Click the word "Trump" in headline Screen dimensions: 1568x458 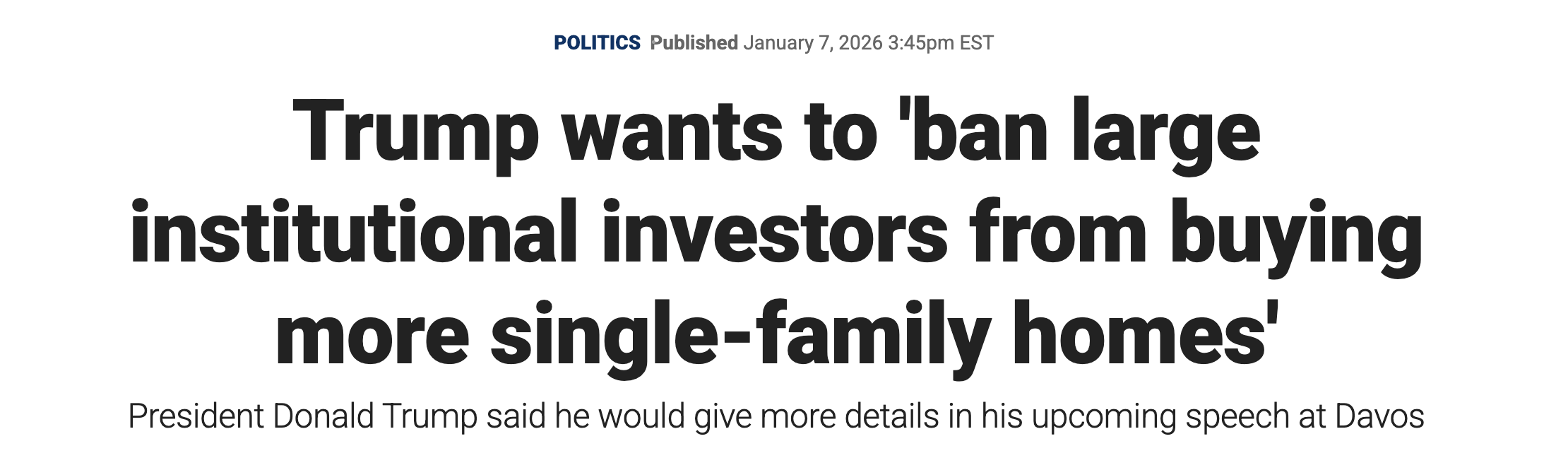point(415,133)
